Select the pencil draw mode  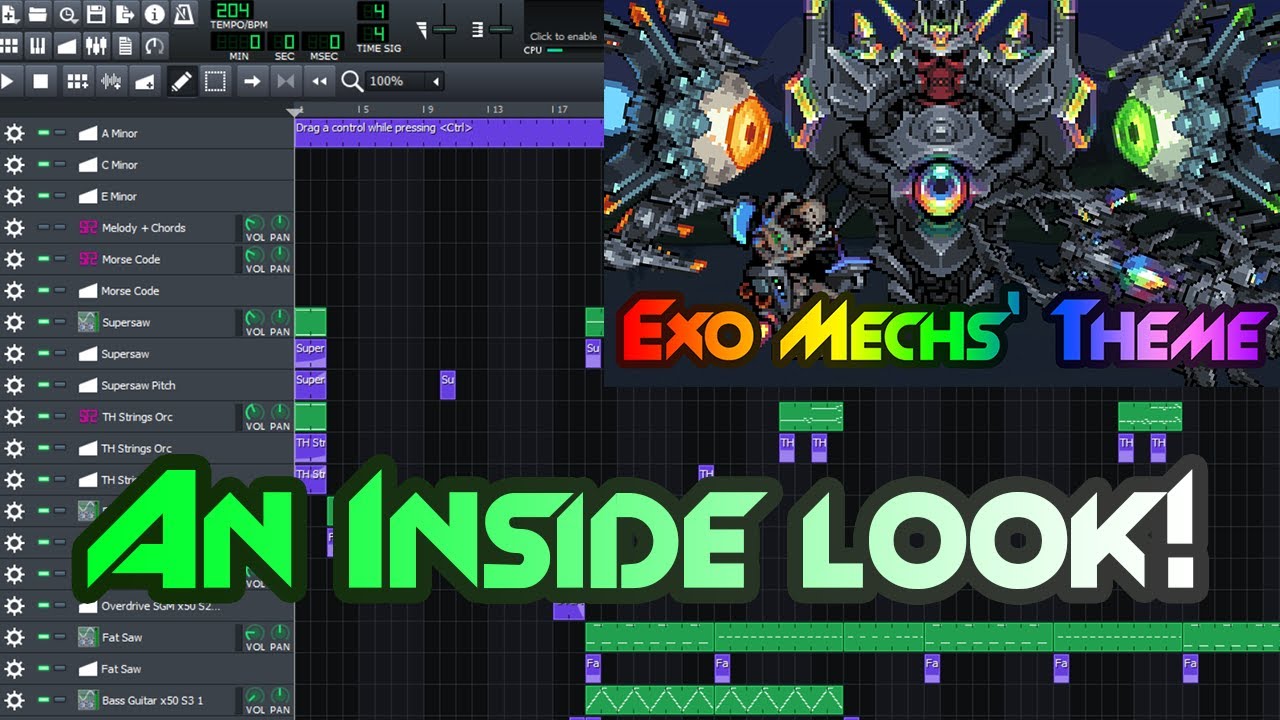click(181, 81)
